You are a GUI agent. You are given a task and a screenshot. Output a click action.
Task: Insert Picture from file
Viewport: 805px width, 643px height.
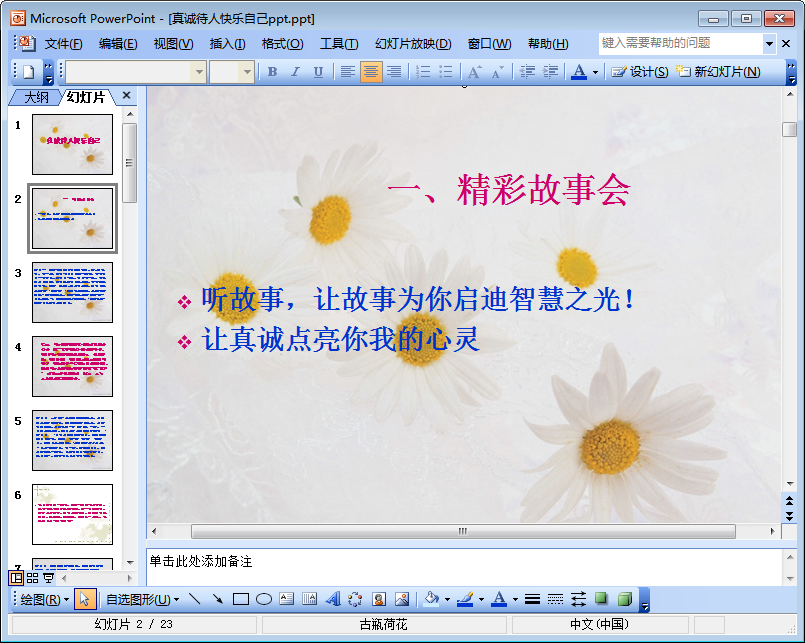401,599
